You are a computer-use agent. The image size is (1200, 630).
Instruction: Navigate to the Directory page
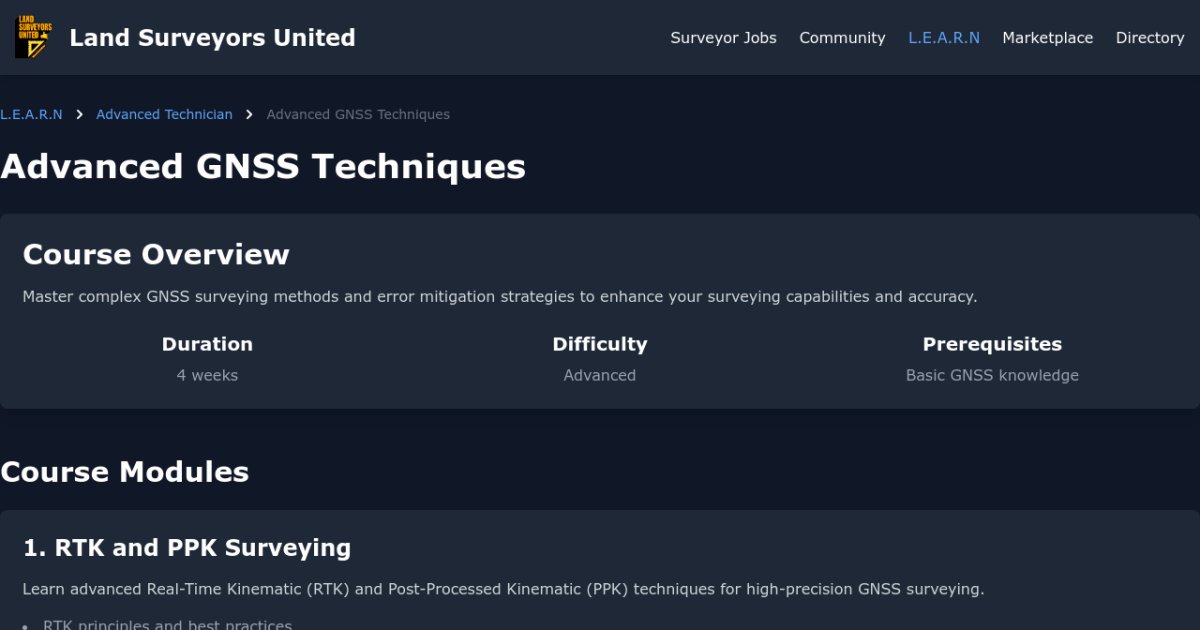point(1149,38)
